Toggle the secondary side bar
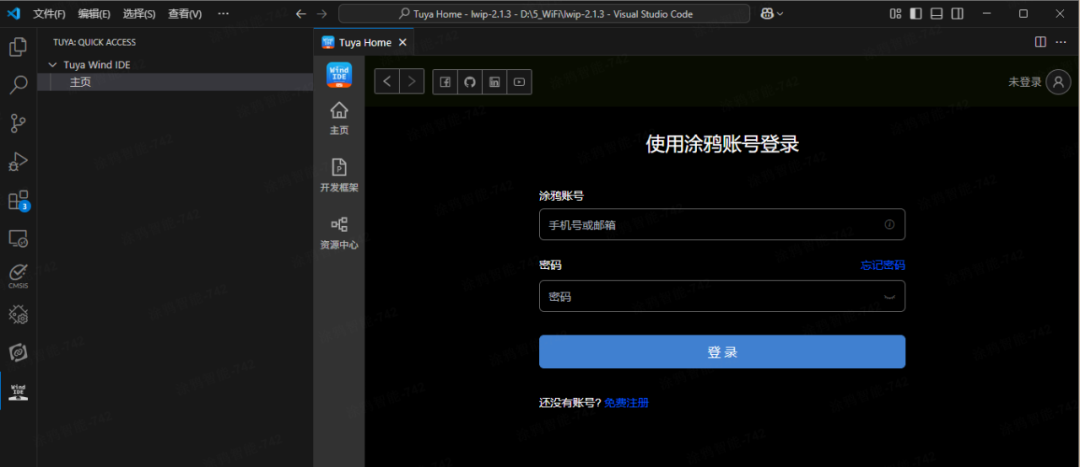Image resolution: width=1080 pixels, height=467 pixels. pos(957,14)
